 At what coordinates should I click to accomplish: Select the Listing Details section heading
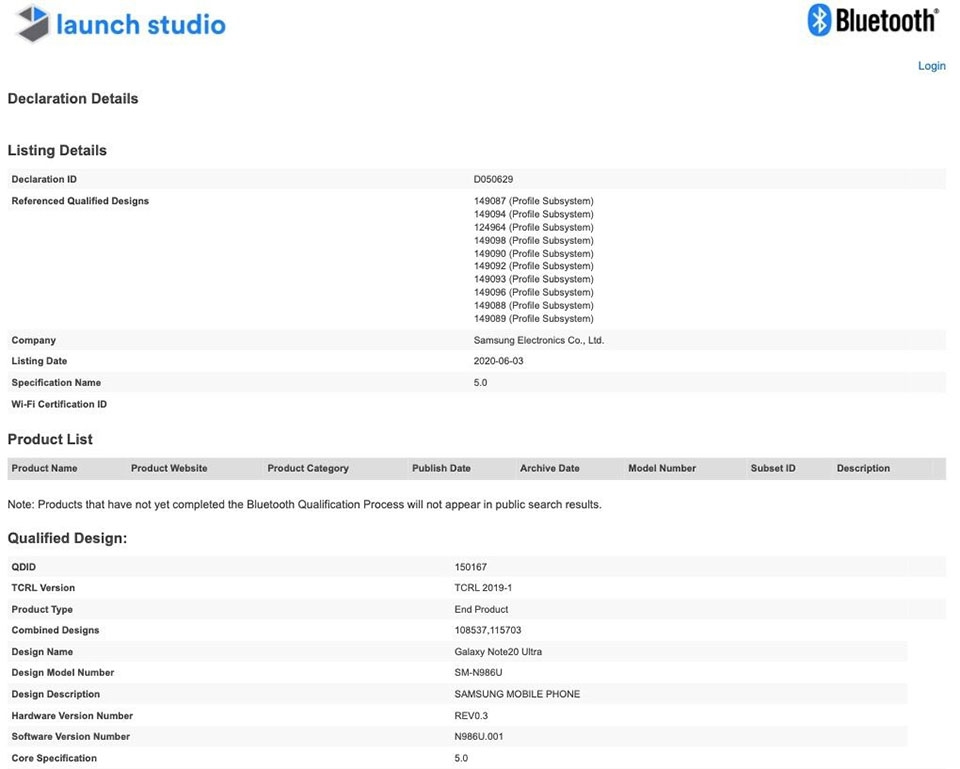pos(57,150)
